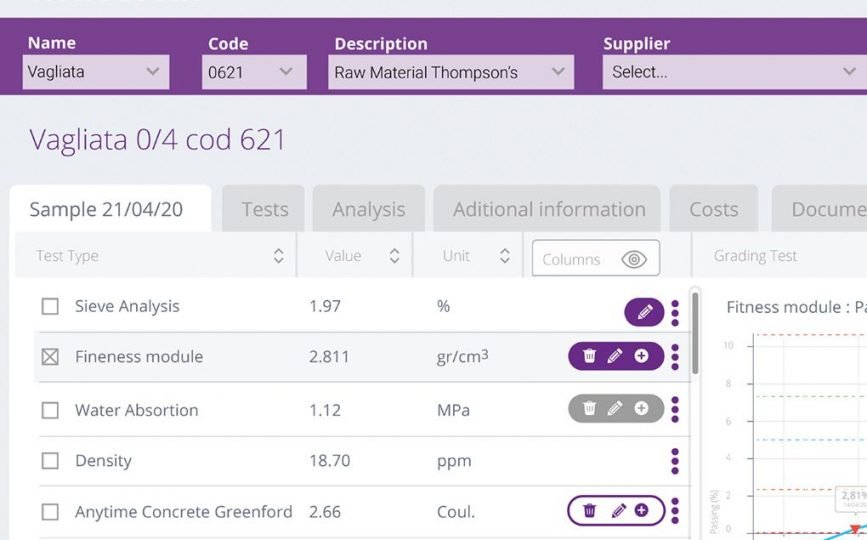Switch to the Tests tab

click(265, 209)
